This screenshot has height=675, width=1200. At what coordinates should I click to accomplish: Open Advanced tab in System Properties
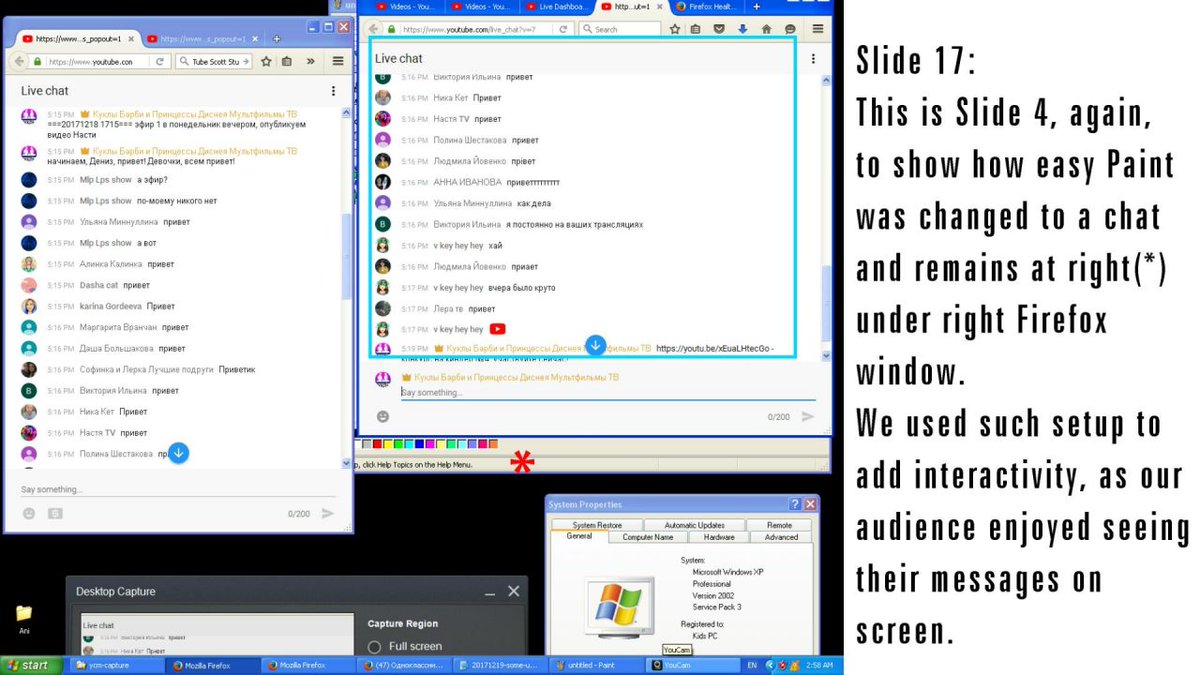pos(781,537)
